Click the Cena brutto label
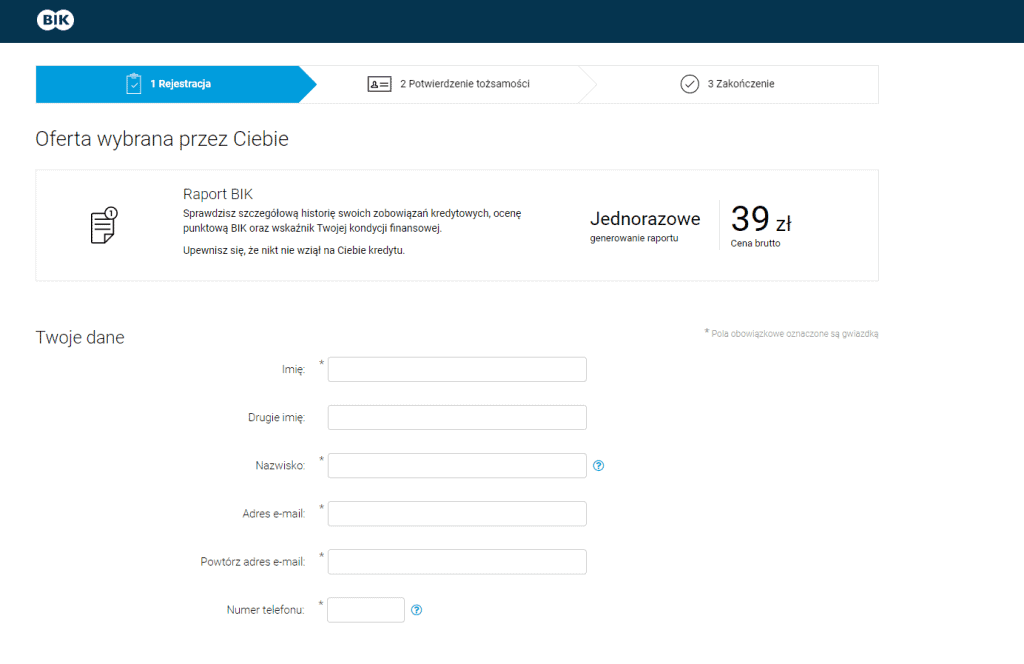 tap(755, 243)
